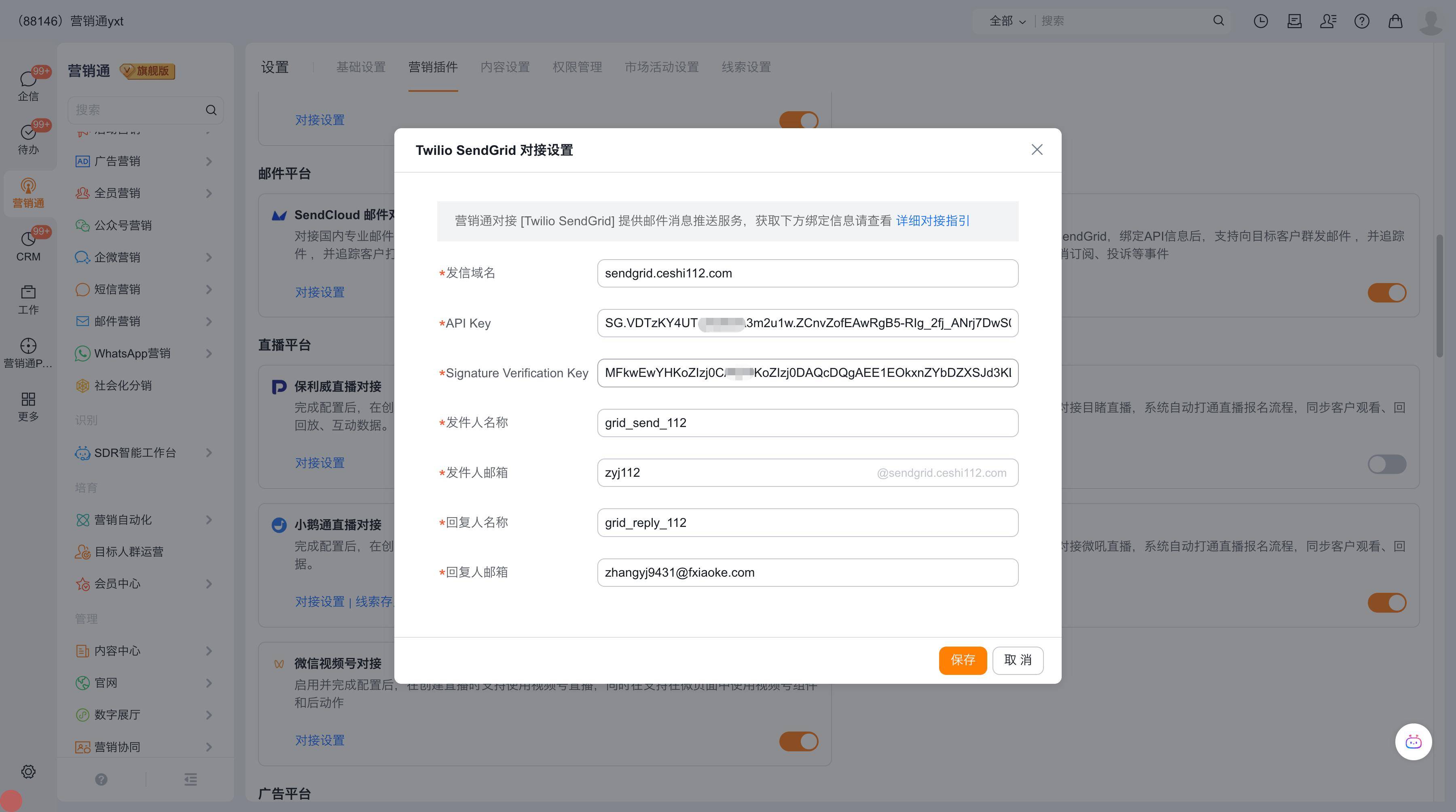The height and width of the screenshot is (812, 1456).
Task: Switch to the 权限管理 tab
Action: [x=576, y=67]
